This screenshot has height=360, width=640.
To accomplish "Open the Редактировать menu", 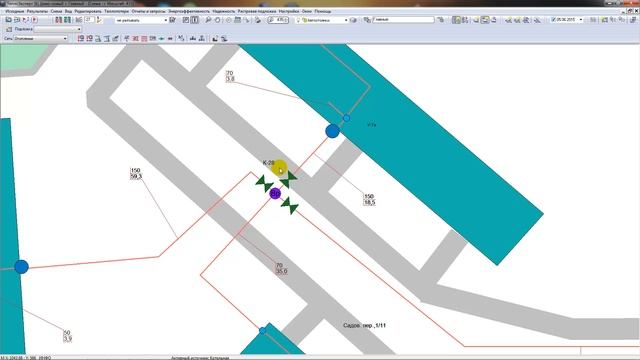I will click(x=88, y=11).
